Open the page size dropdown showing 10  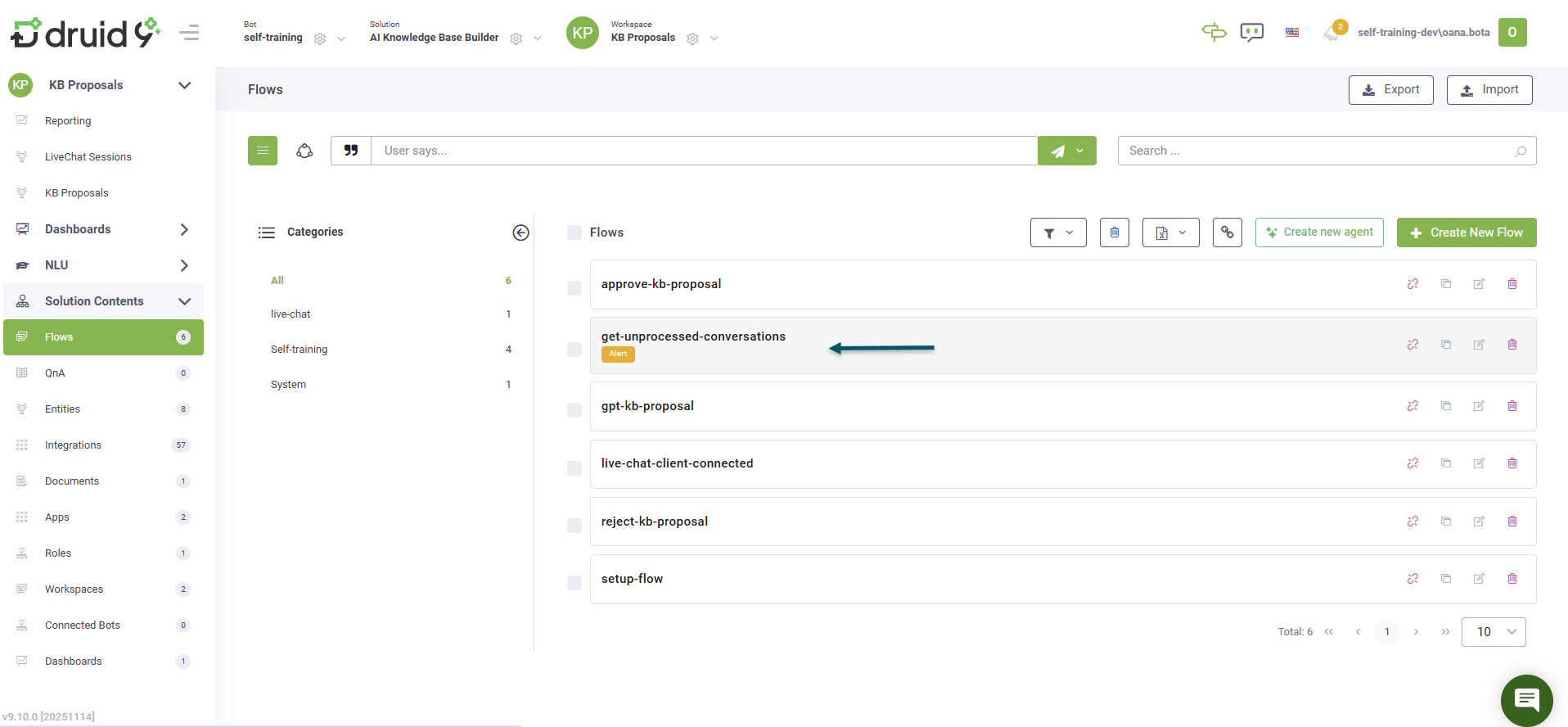pos(1494,632)
